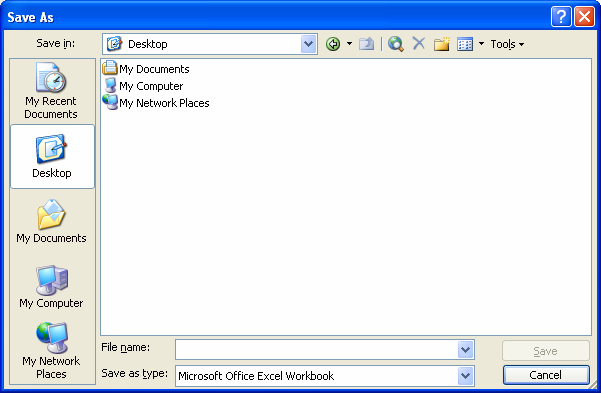
Task: Open My Computer from the places bar
Action: pyautogui.click(x=51, y=286)
